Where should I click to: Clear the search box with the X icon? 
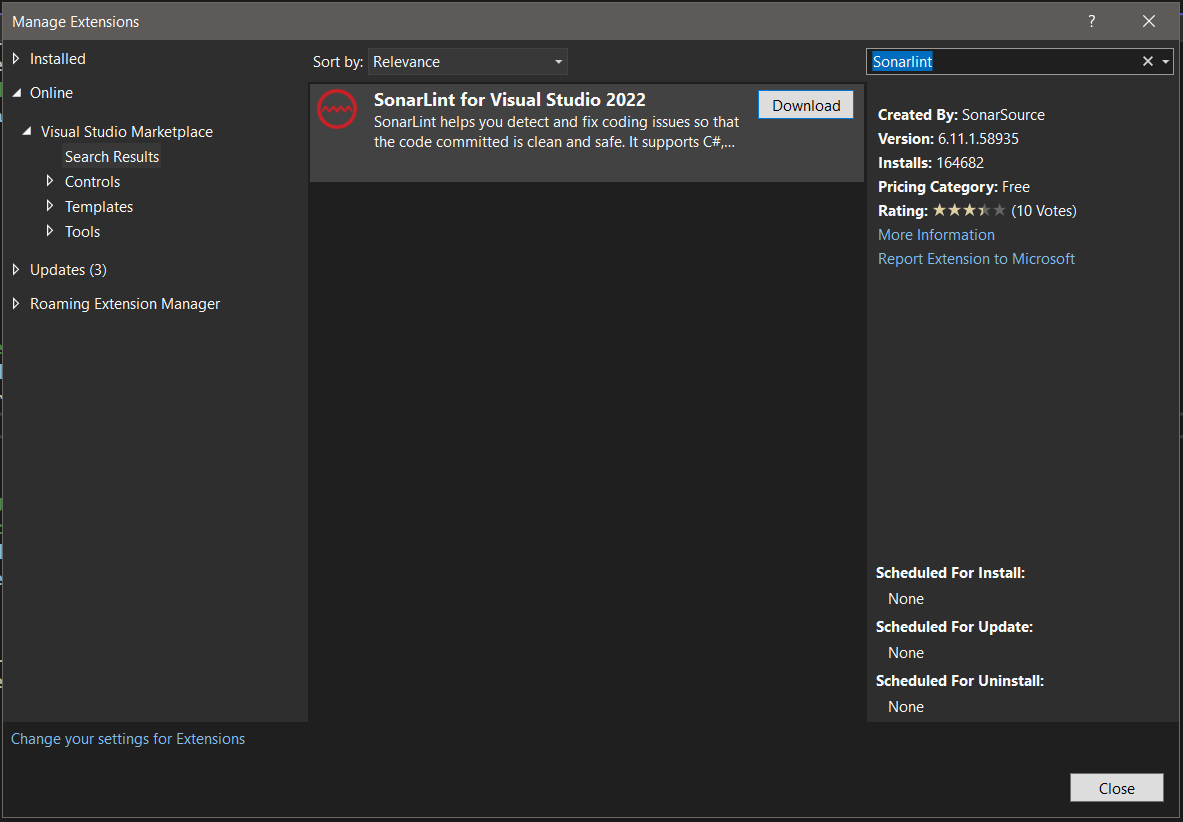tap(1148, 61)
